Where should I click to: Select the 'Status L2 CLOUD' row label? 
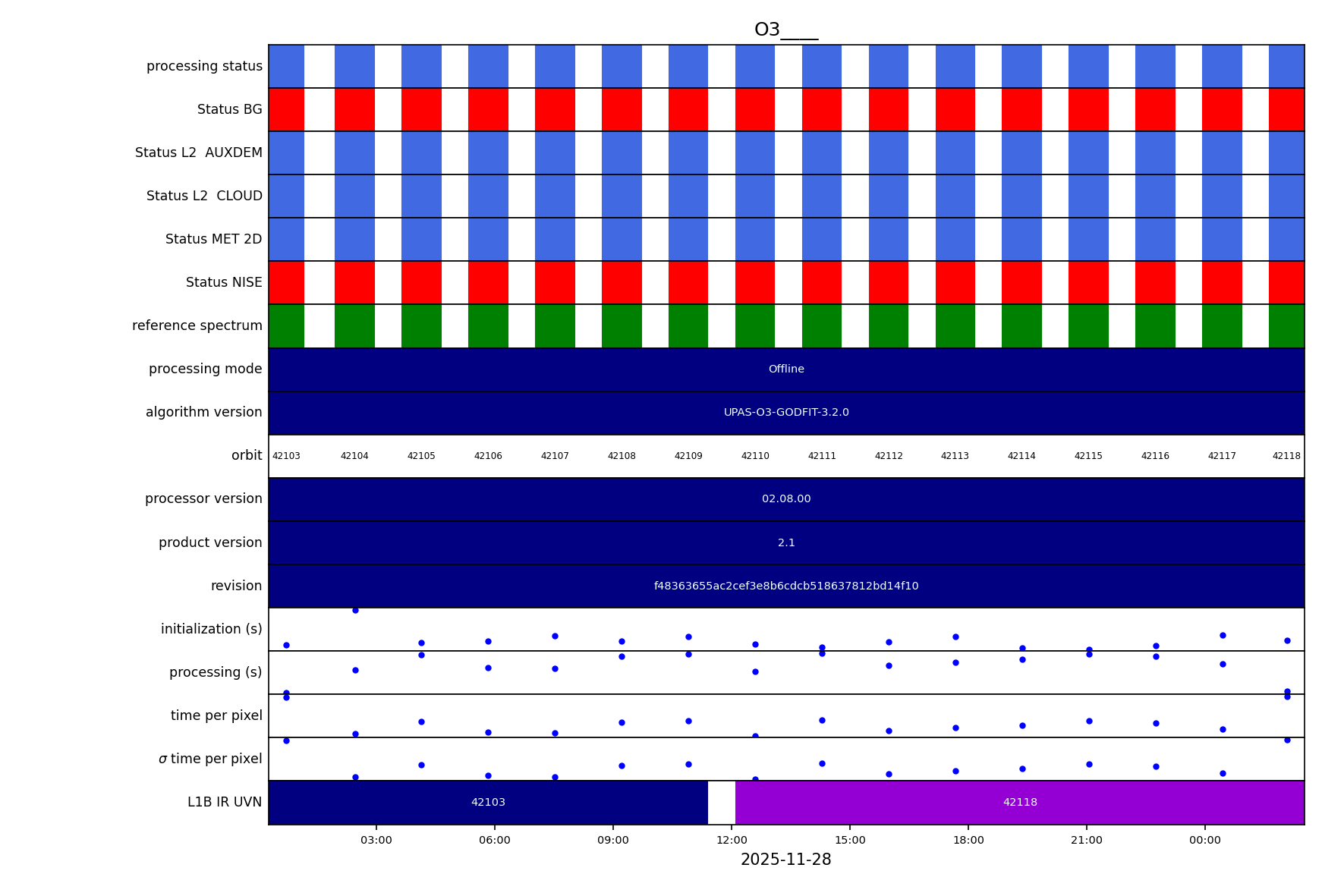tap(204, 196)
